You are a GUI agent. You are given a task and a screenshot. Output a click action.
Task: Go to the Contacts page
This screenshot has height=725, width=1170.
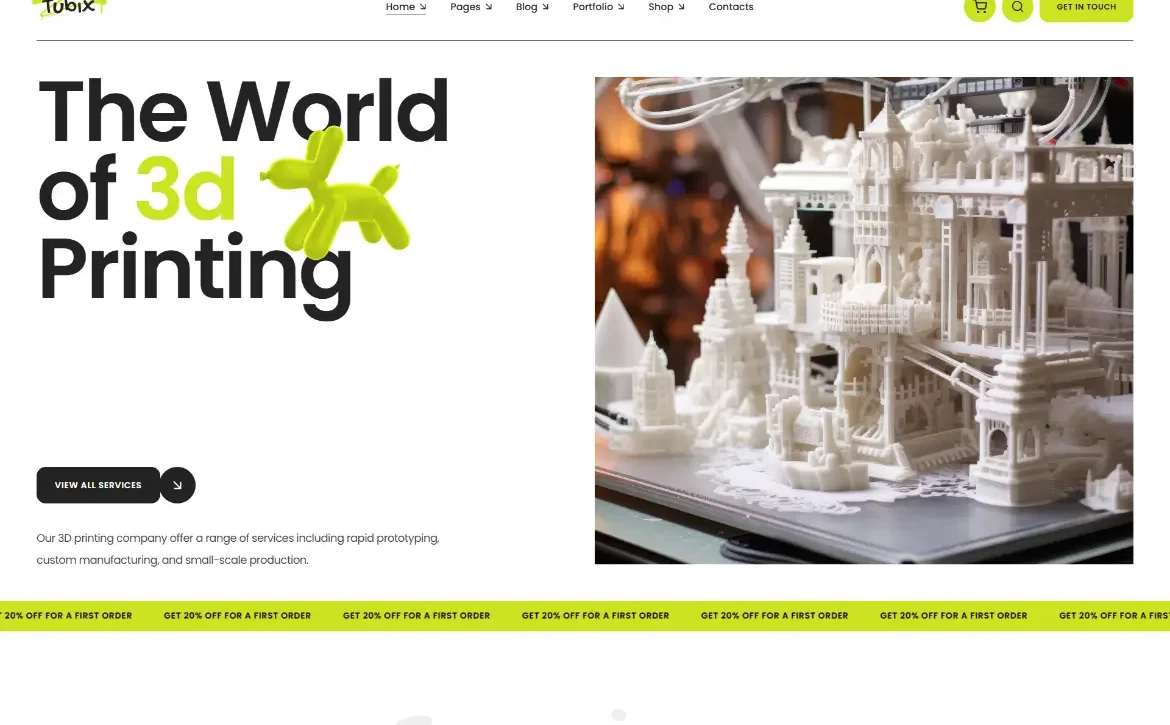point(731,7)
